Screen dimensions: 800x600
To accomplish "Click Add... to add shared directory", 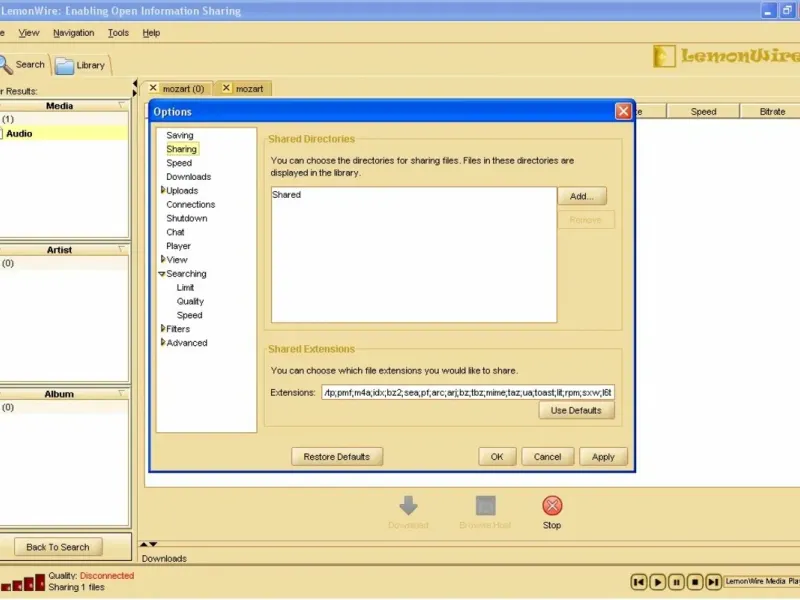I will [x=582, y=196].
